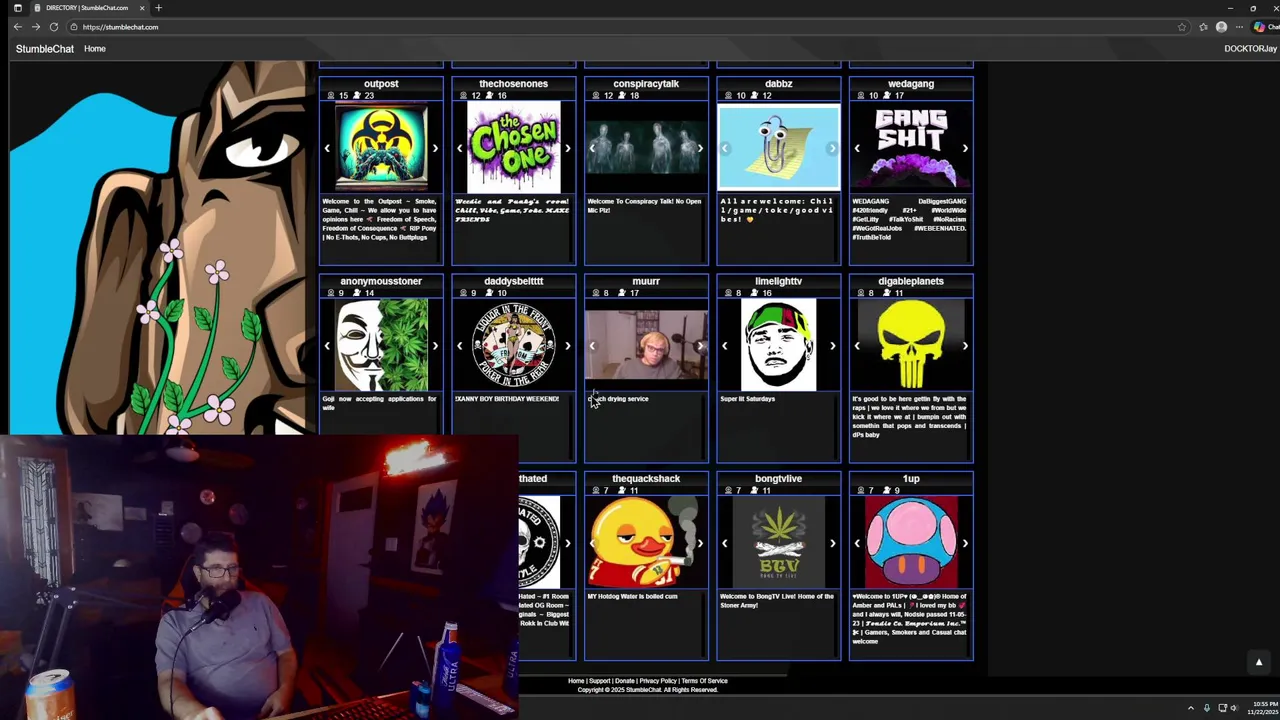This screenshot has height=720, width=1280.
Task: Show next image in anonymousstoner card
Action: [435, 346]
